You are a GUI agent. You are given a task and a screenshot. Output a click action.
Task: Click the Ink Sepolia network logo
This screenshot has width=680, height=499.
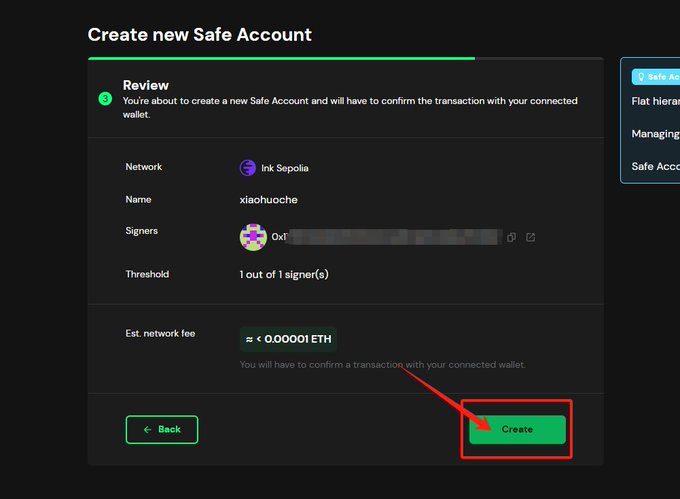(x=248, y=168)
